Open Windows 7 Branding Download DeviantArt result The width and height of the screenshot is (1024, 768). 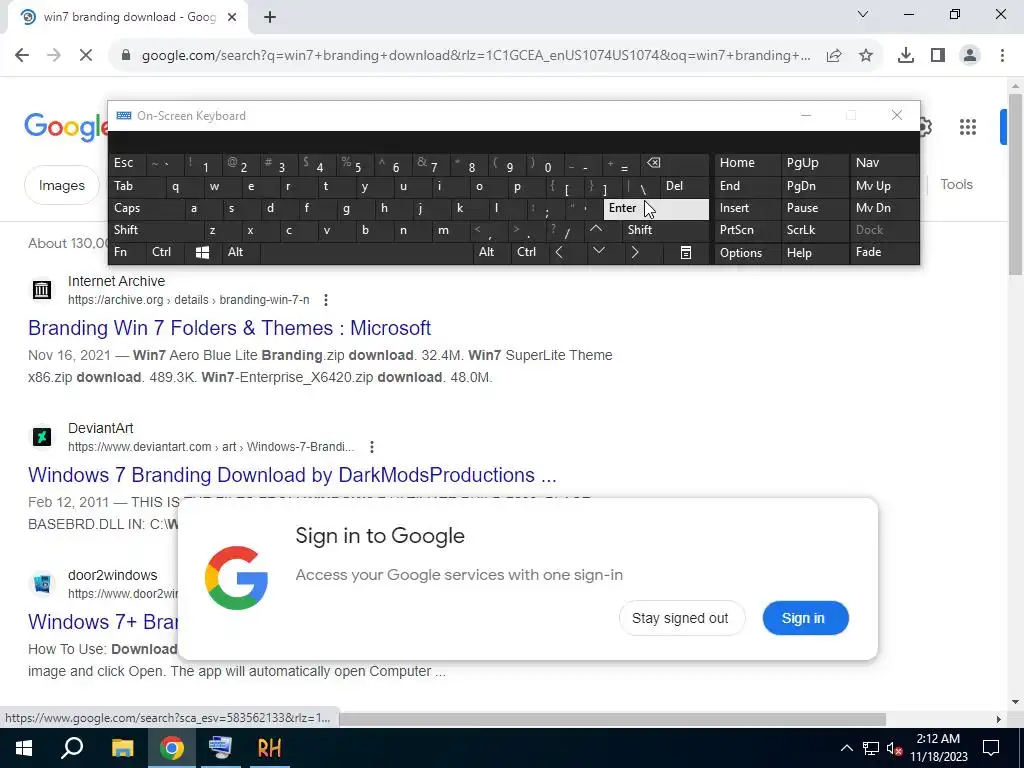point(292,475)
